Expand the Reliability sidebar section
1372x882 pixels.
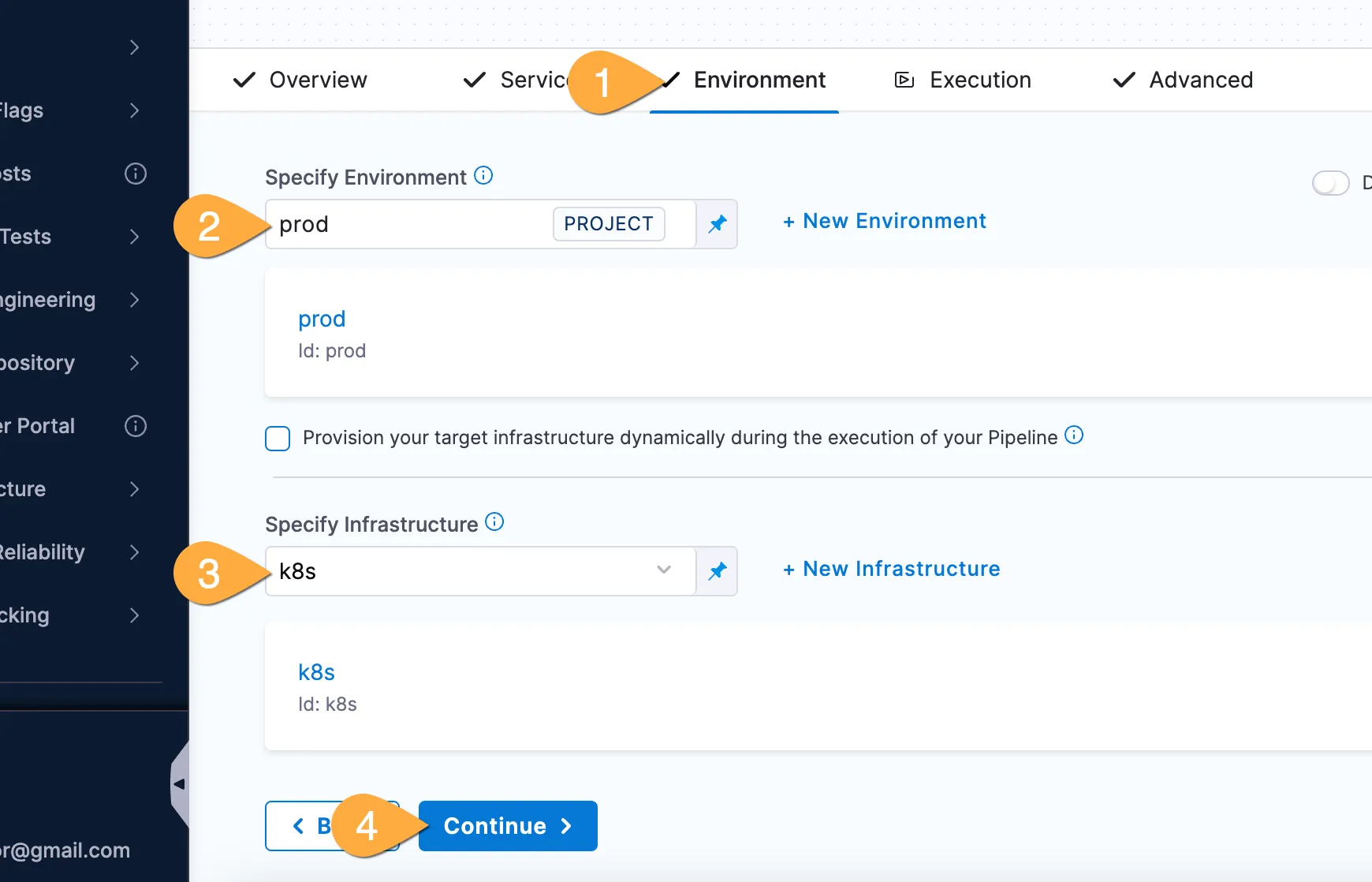[134, 552]
